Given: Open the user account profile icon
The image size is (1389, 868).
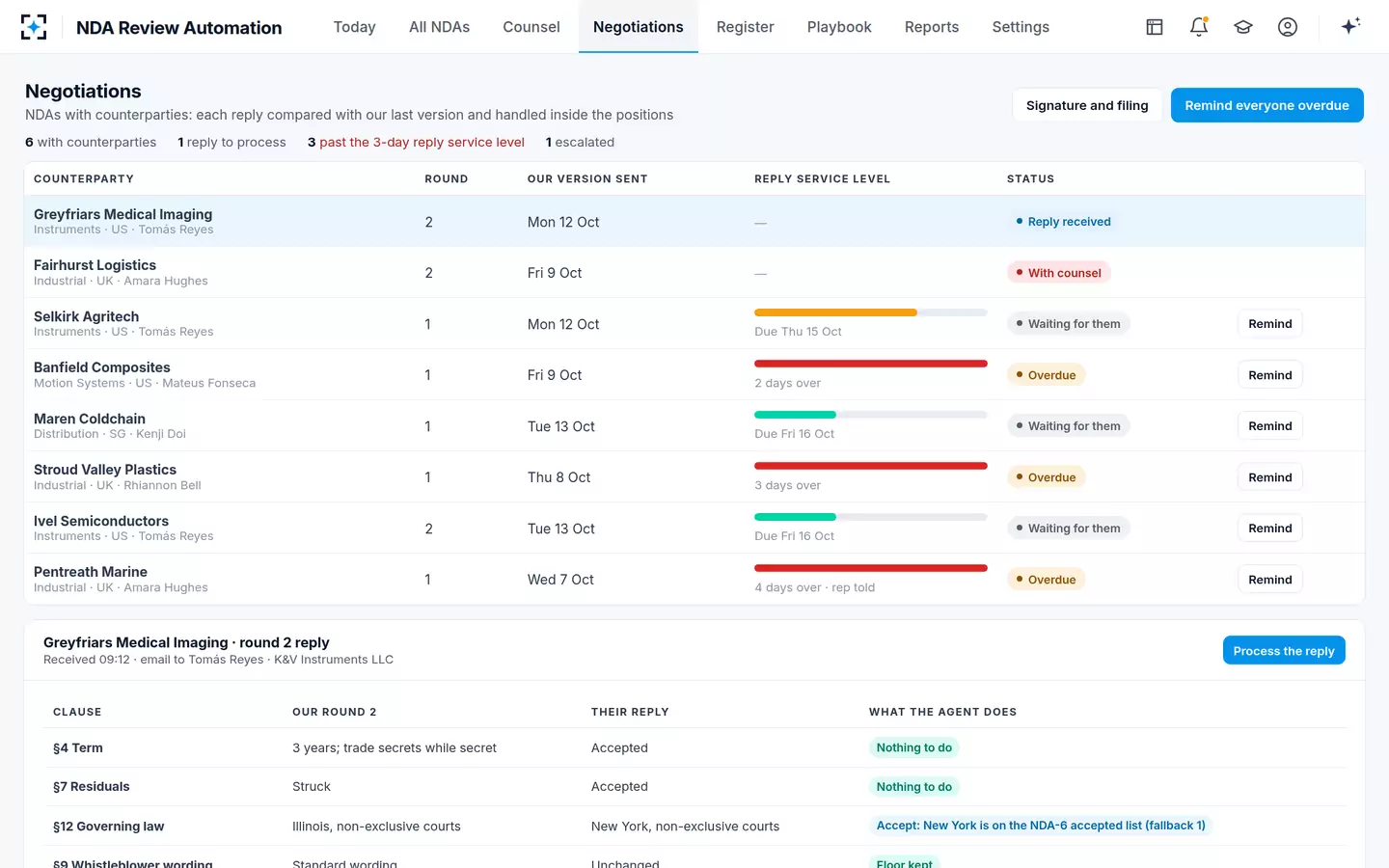Looking at the screenshot, I should pyautogui.click(x=1288, y=27).
